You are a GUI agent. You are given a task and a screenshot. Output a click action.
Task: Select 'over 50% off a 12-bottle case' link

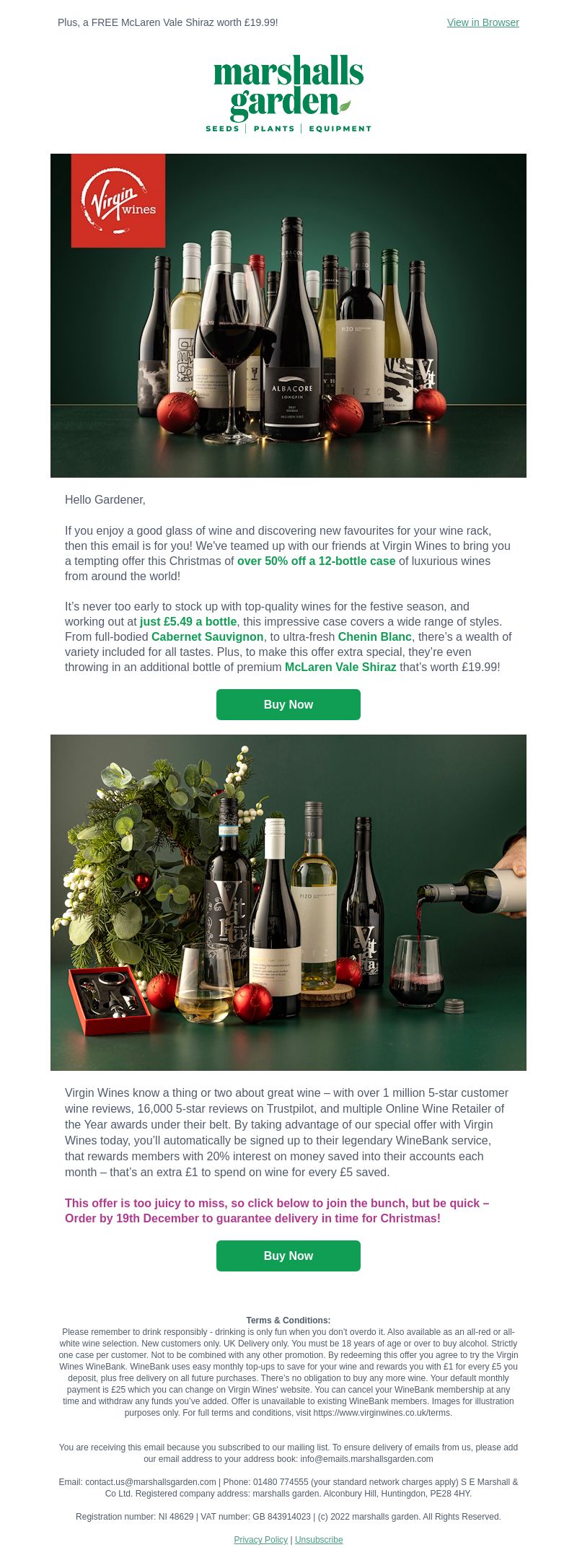point(316,561)
